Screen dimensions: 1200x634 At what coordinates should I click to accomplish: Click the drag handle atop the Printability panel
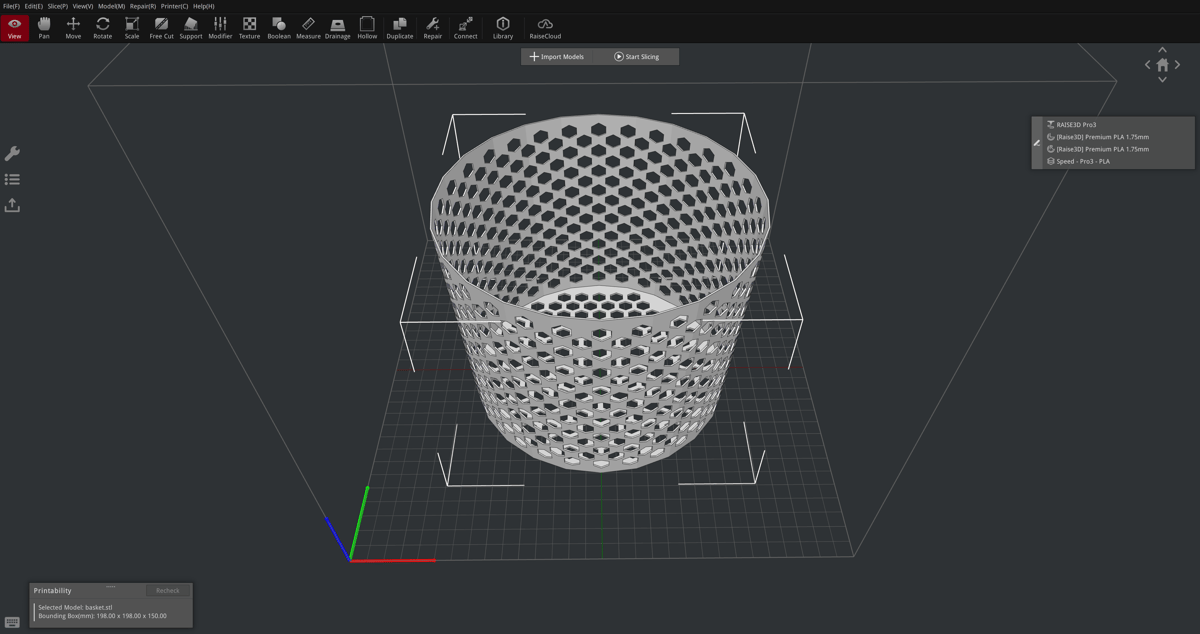tap(111, 587)
